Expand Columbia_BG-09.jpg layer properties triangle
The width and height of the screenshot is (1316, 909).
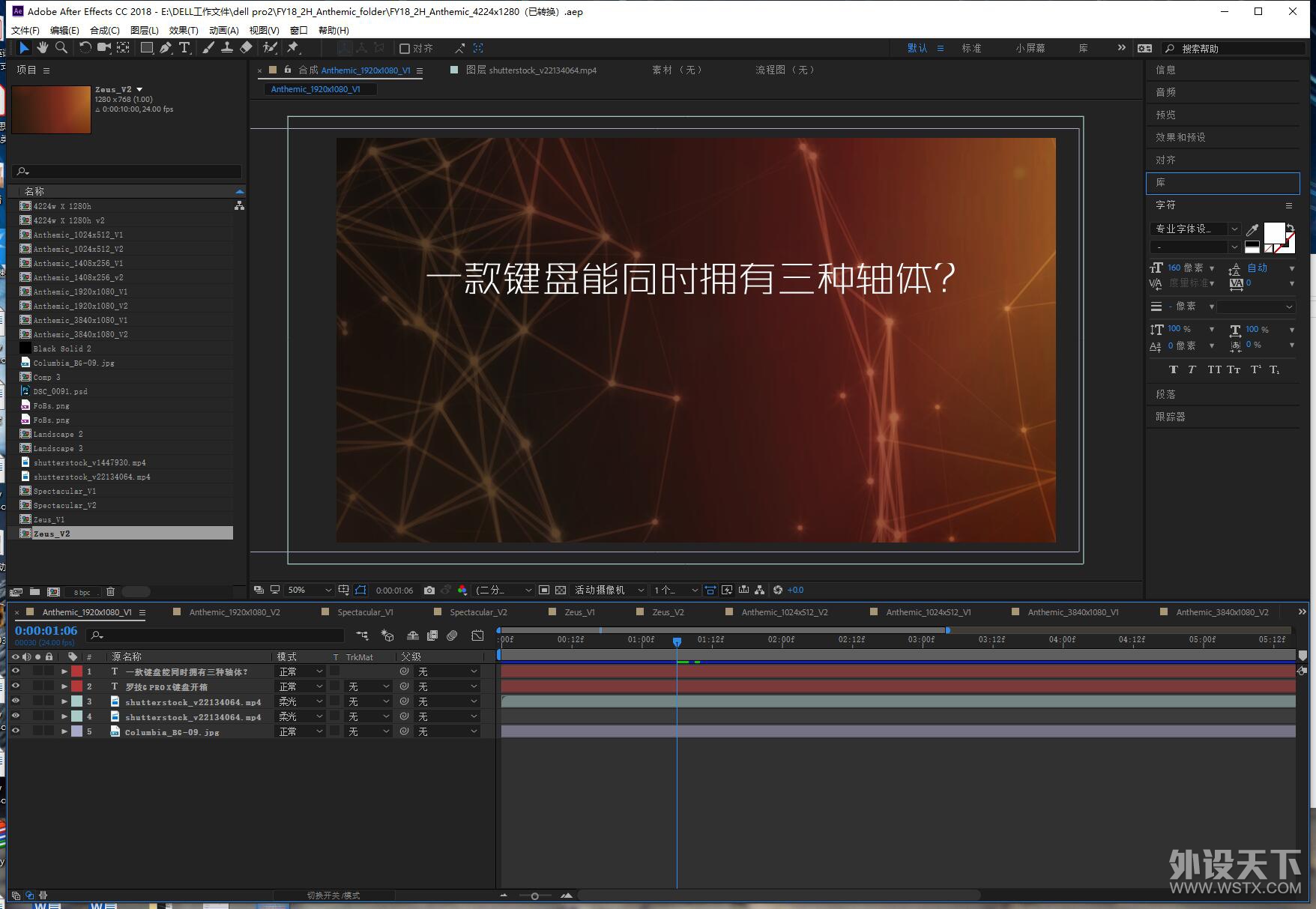coord(64,731)
